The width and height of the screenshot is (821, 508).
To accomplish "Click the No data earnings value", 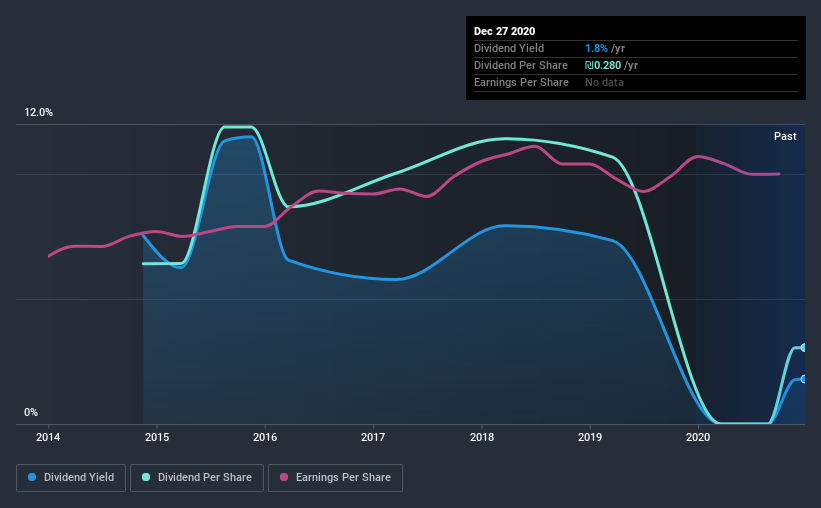I will pos(604,82).
